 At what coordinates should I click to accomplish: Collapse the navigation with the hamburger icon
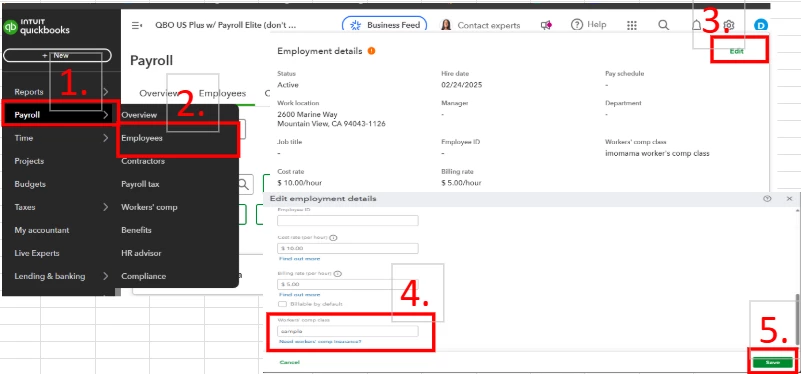[136, 25]
